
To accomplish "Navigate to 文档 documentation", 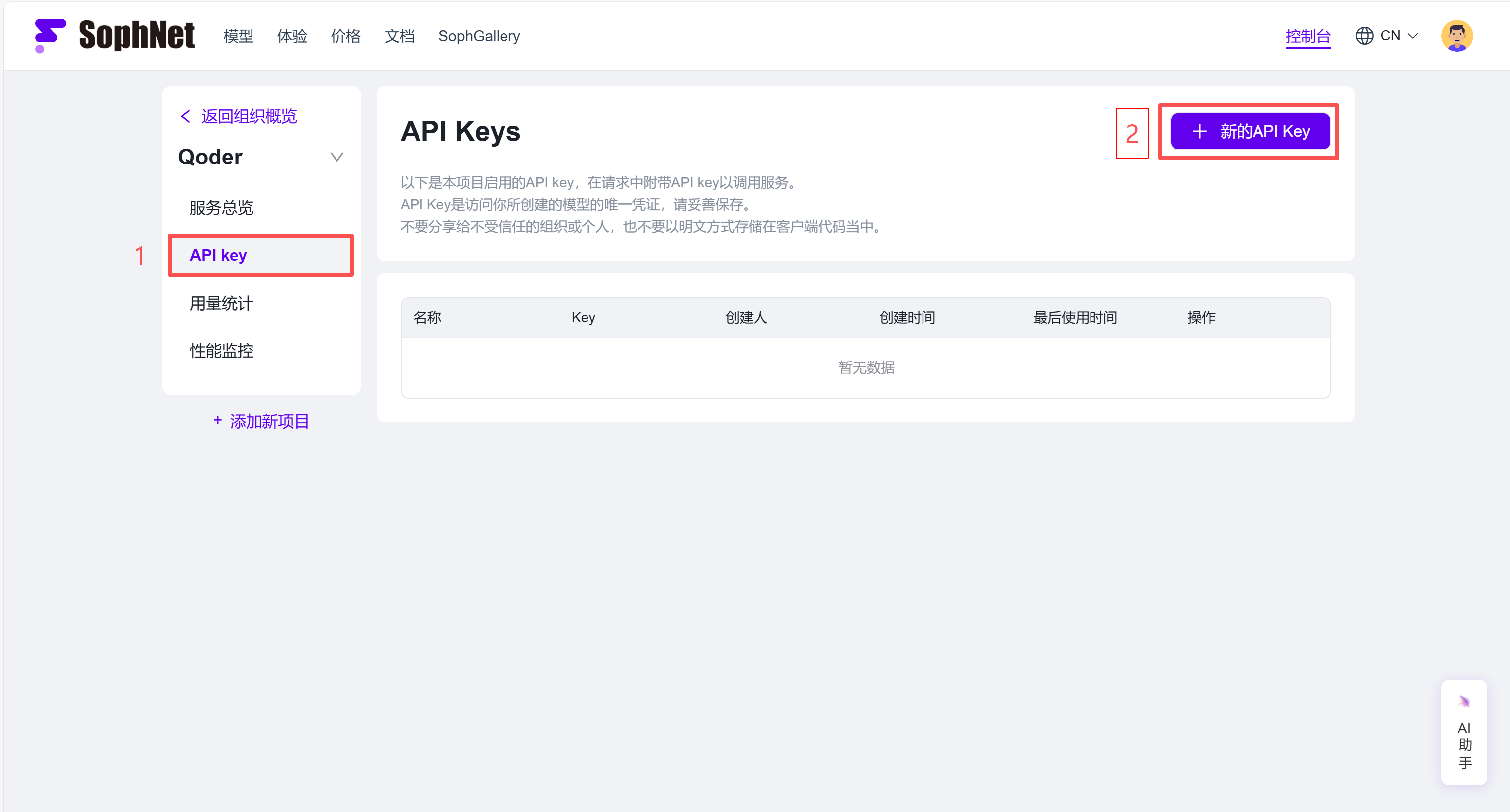I will pos(399,36).
